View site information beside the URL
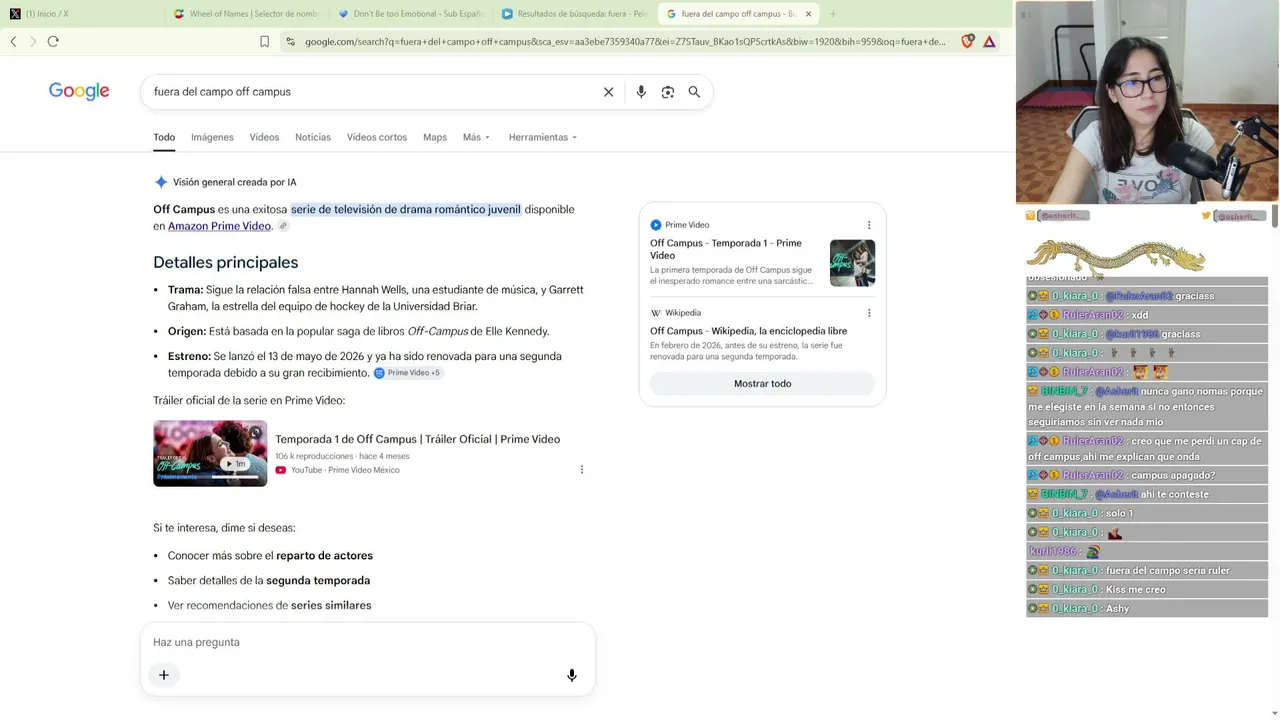The height and width of the screenshot is (720, 1280). (290, 41)
